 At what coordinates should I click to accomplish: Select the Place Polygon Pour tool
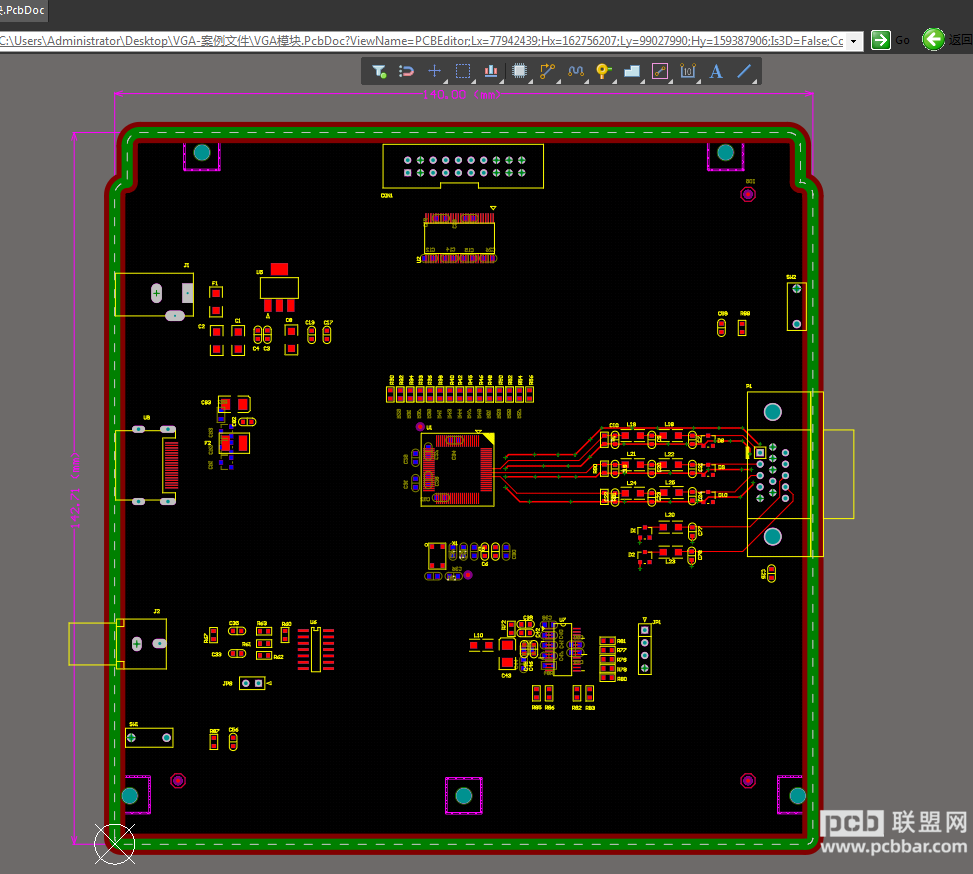click(632, 71)
